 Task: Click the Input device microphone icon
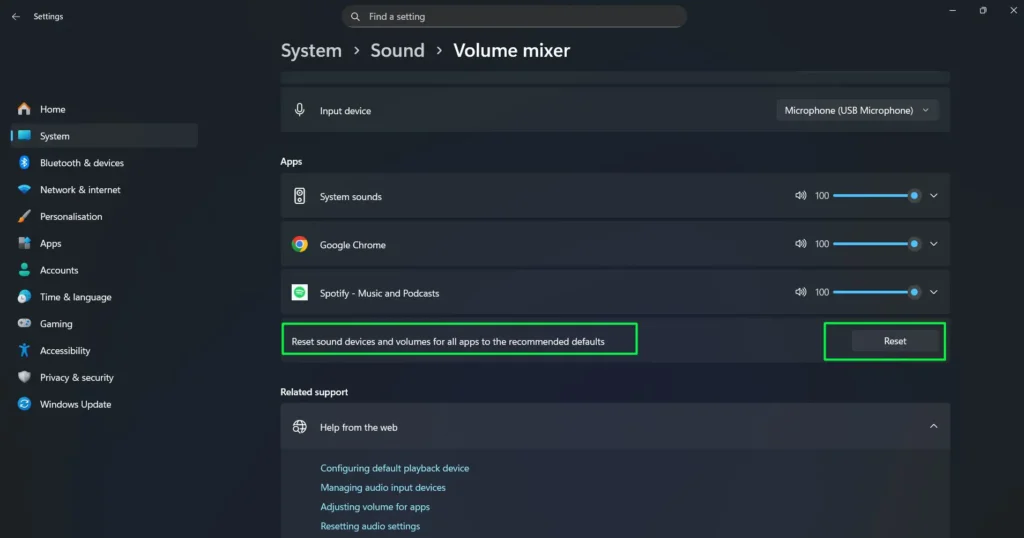point(299,110)
